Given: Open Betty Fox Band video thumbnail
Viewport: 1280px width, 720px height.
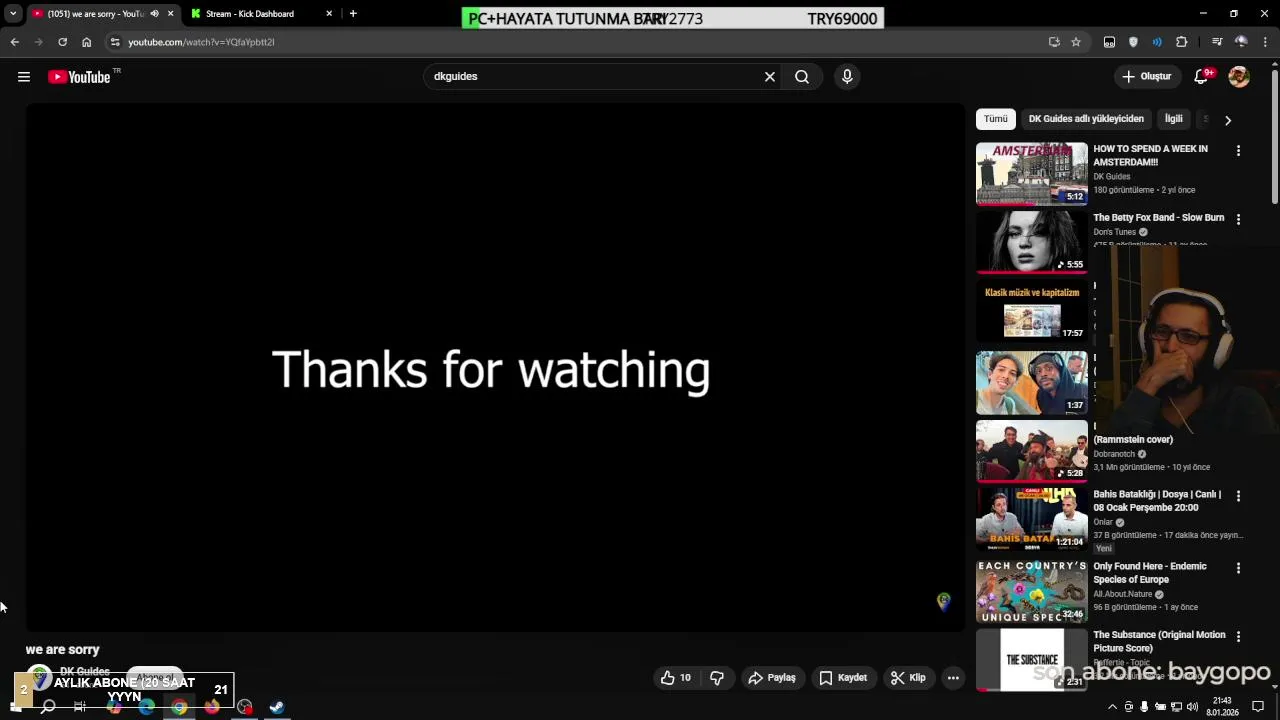Looking at the screenshot, I should (x=1031, y=242).
